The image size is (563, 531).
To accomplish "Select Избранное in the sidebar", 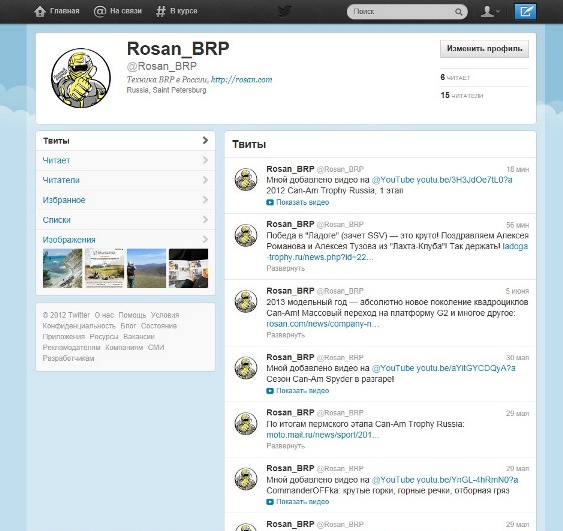I will [125, 200].
